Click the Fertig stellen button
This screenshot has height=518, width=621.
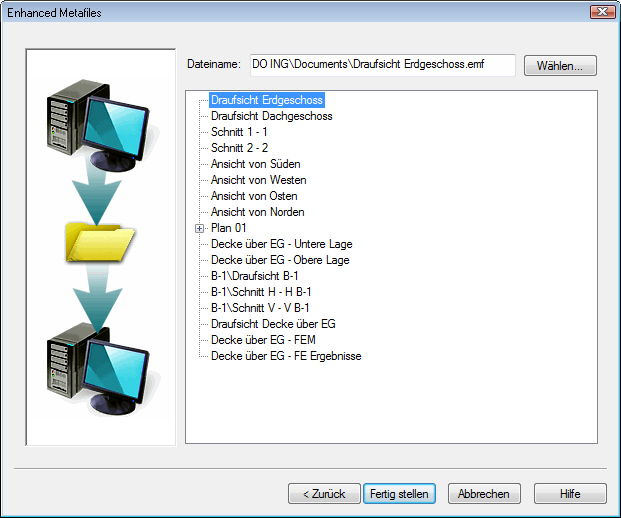399,493
